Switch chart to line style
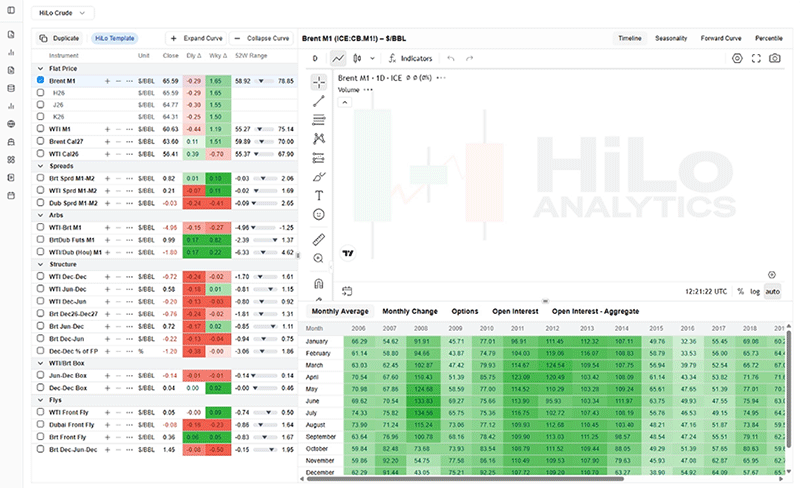The height and width of the screenshot is (488, 800). [338, 58]
